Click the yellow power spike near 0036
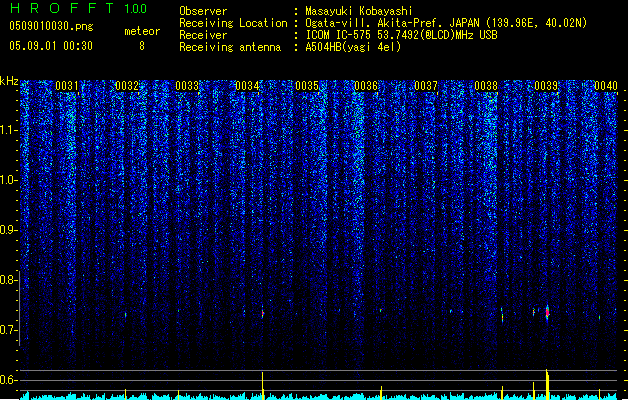Viewport: 629px width, 400px height. (x=381, y=392)
